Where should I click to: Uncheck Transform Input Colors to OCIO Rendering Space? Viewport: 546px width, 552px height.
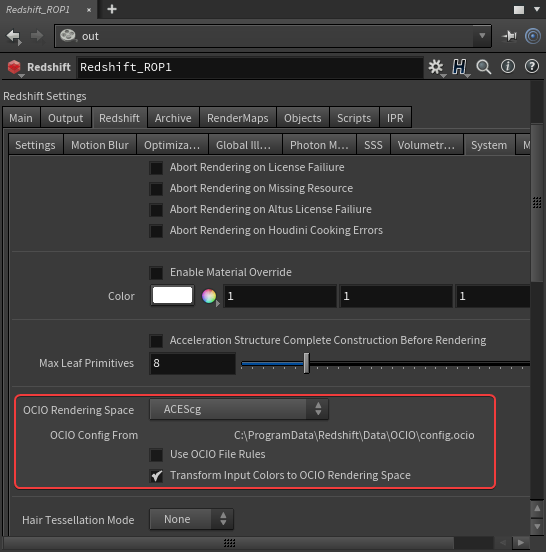coord(156,476)
